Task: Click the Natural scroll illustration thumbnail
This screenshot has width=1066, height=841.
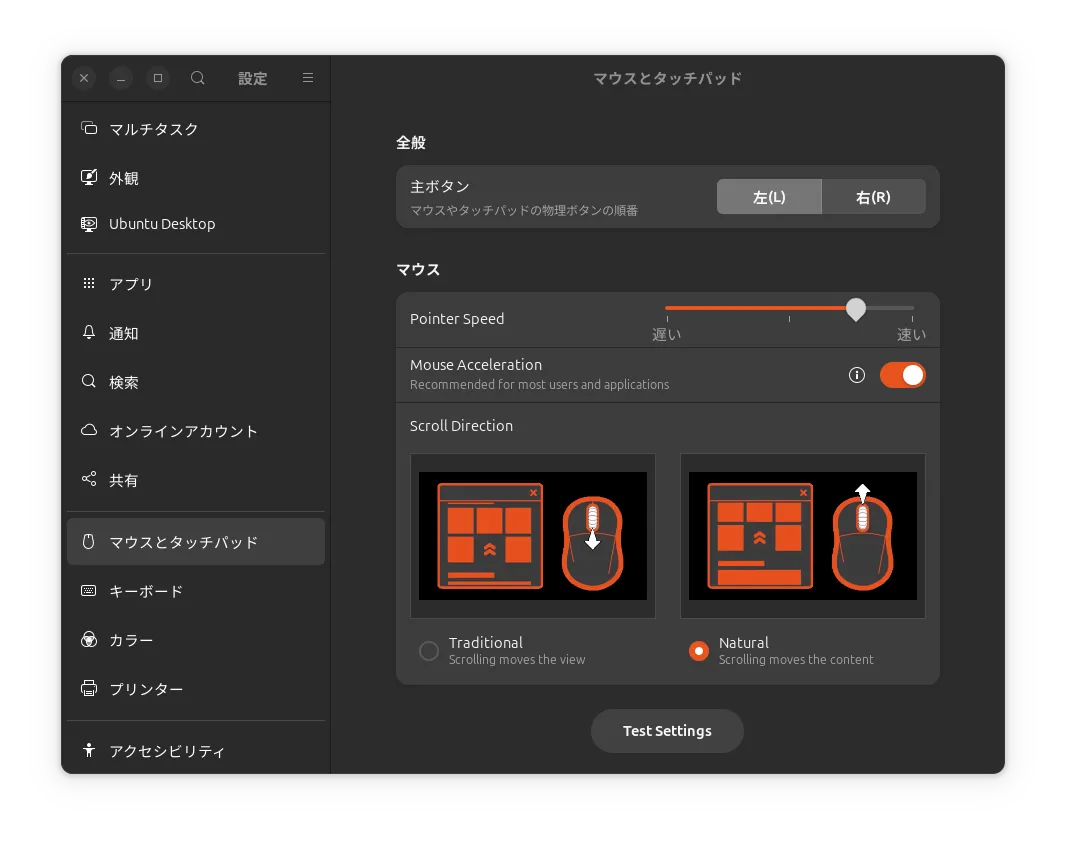Action: pos(803,536)
